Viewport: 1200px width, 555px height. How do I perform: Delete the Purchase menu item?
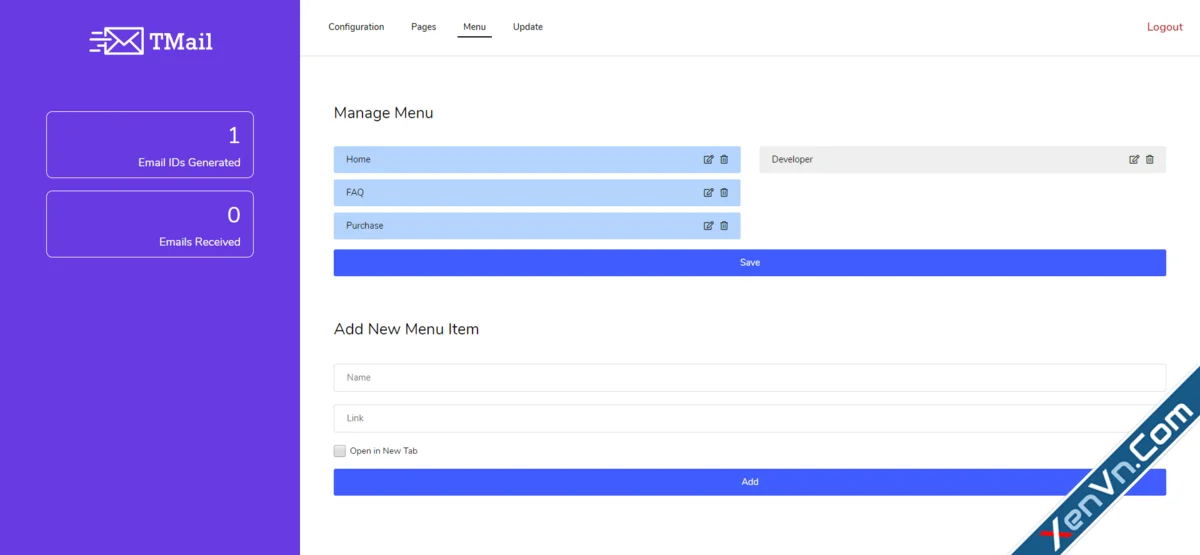(x=724, y=226)
